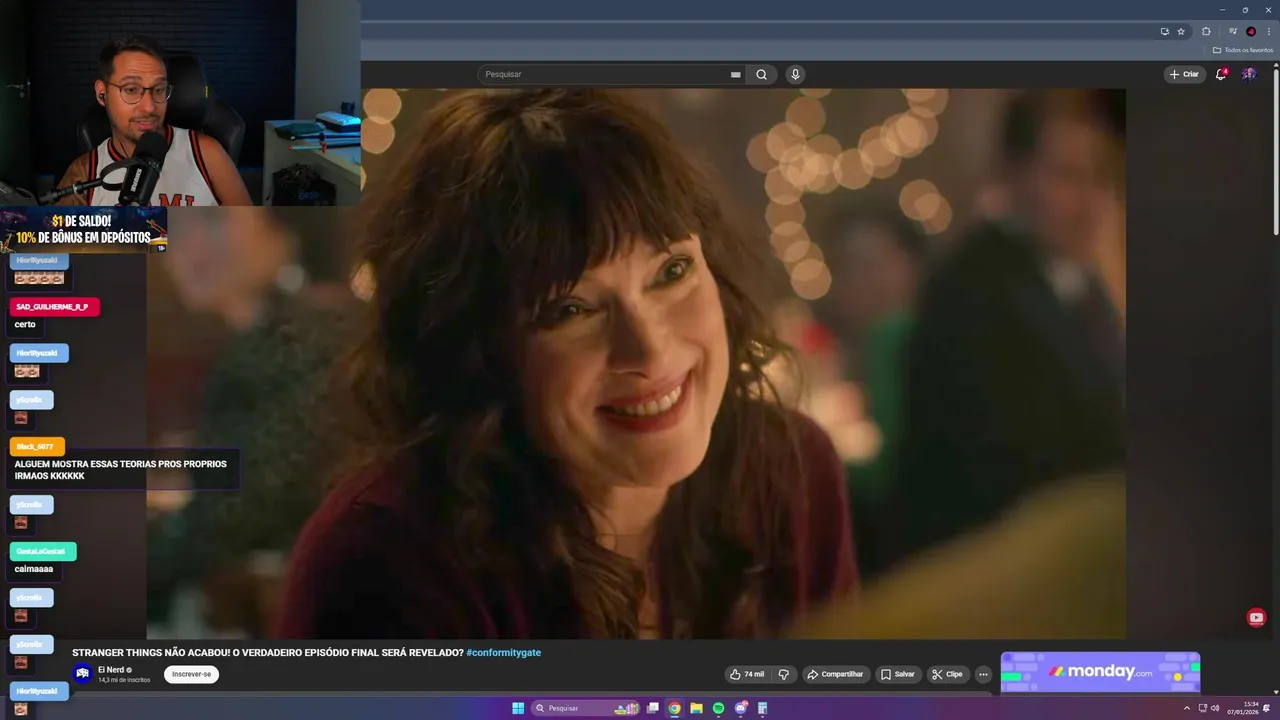
Task: Click the 'caimaaaa' chat message
Action: tap(34, 569)
